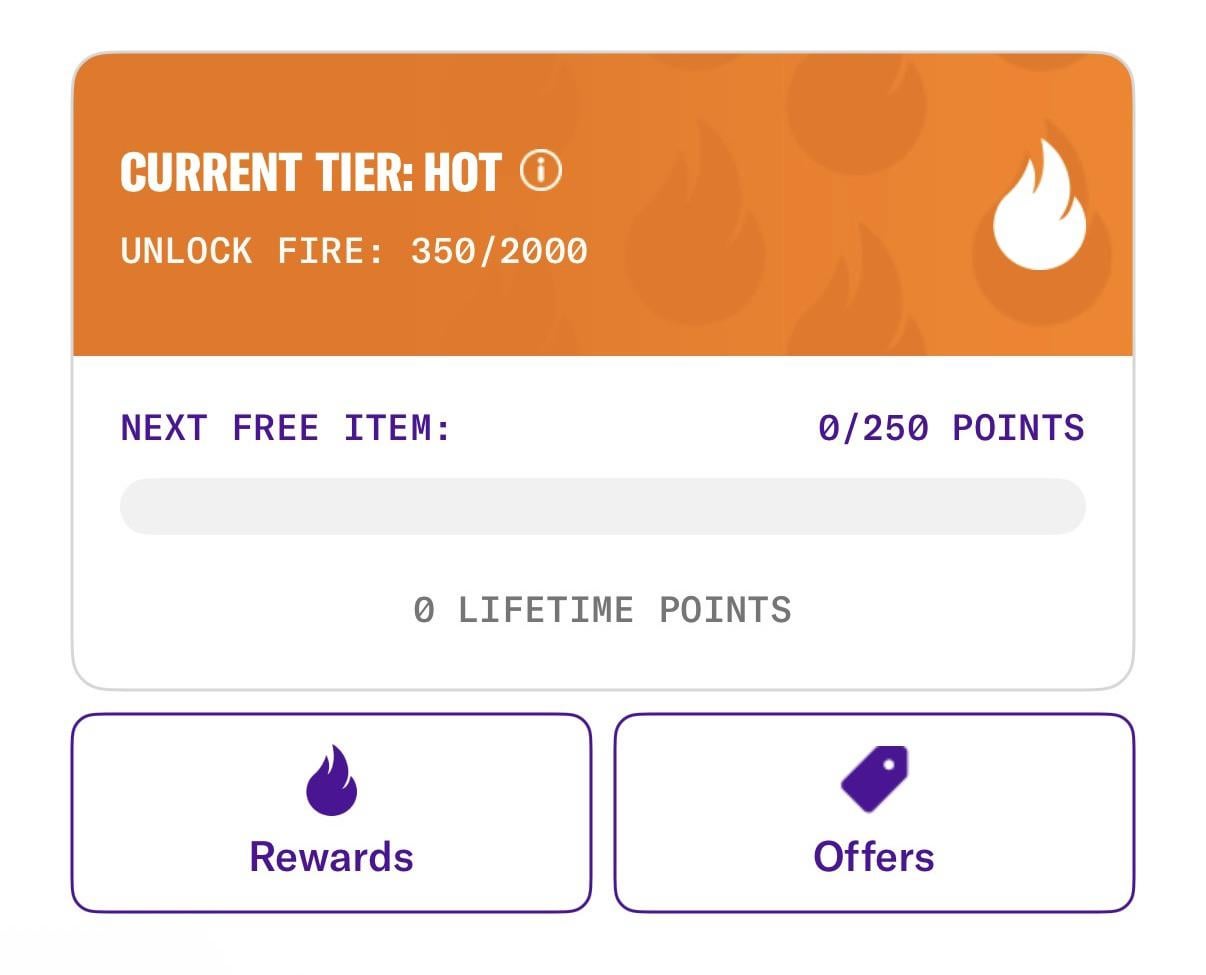Click the "CURRENT TIER: HOT" heading
The height and width of the screenshot is (975, 1206).
click(310, 172)
